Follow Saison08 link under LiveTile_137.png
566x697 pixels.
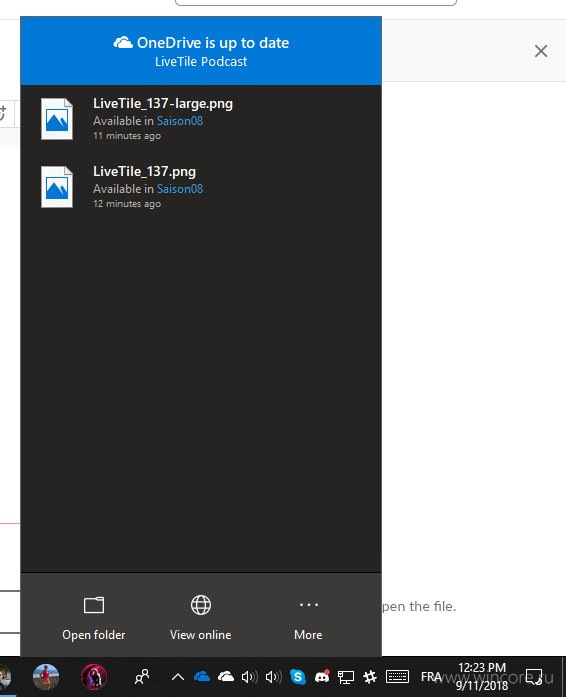pos(180,189)
